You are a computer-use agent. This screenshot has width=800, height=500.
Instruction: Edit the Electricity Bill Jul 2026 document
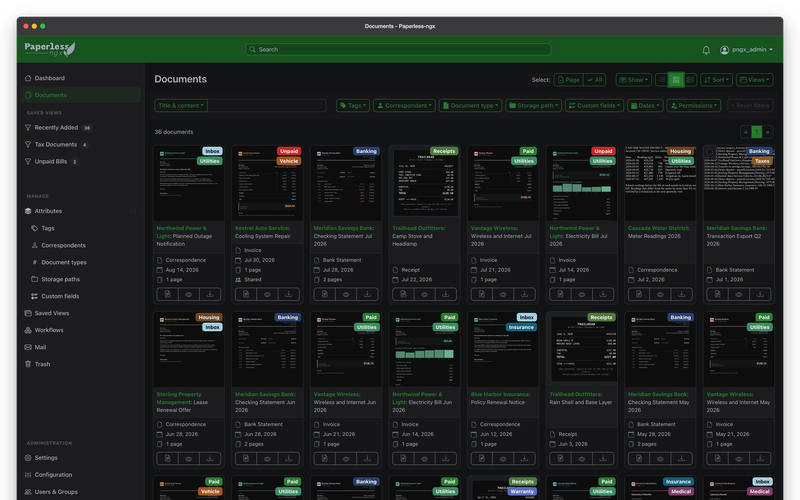560,294
